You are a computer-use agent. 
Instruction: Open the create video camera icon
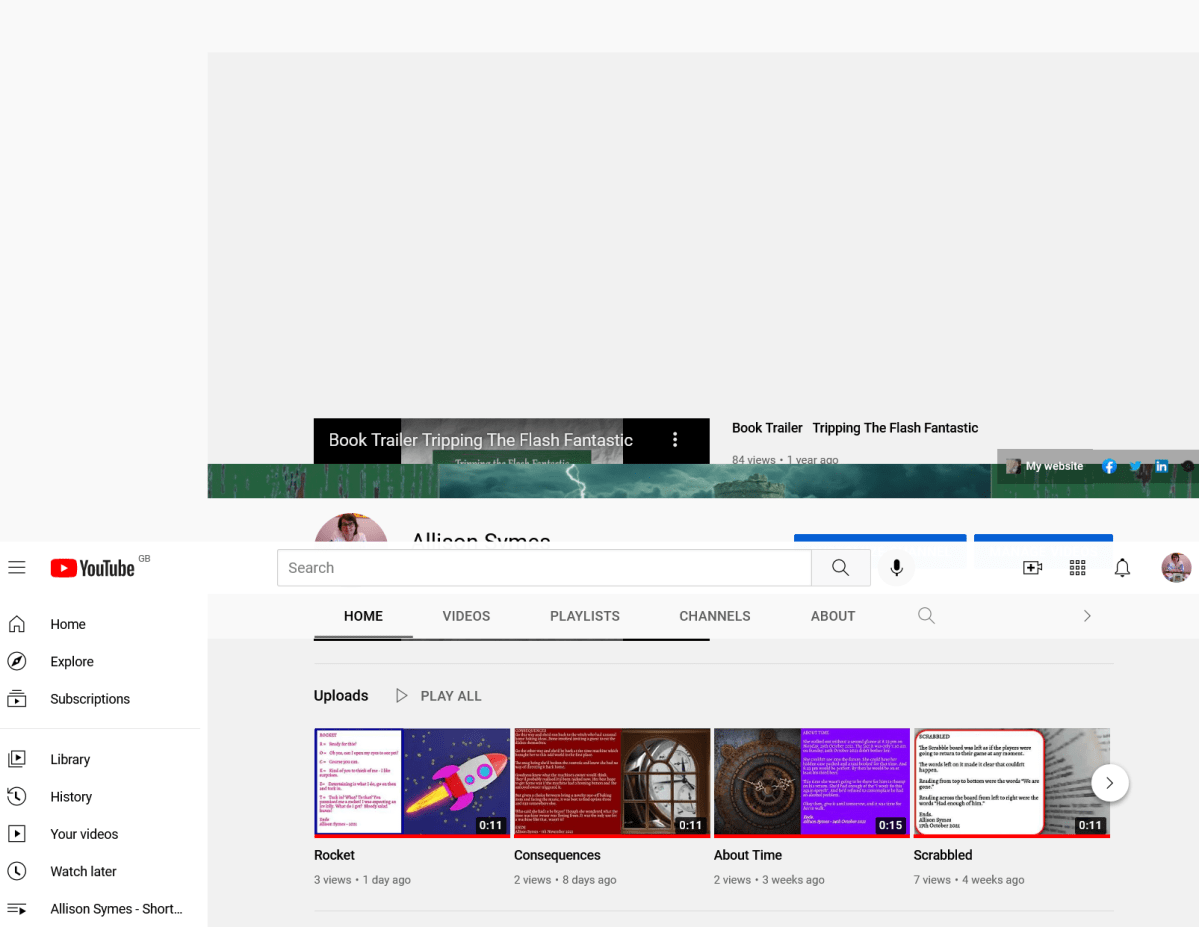(x=1032, y=568)
